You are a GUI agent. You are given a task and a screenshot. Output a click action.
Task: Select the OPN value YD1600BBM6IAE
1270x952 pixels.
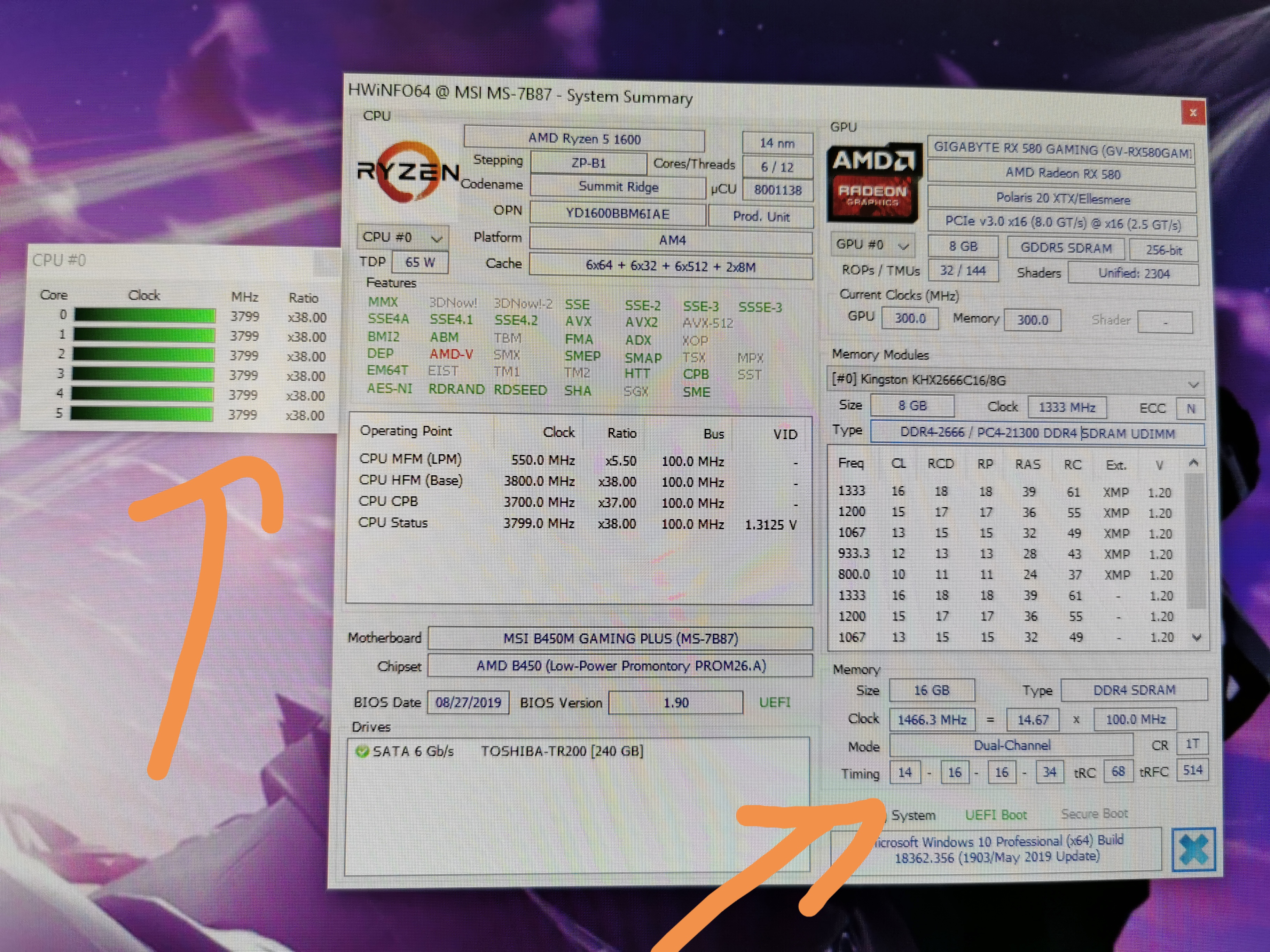(617, 214)
